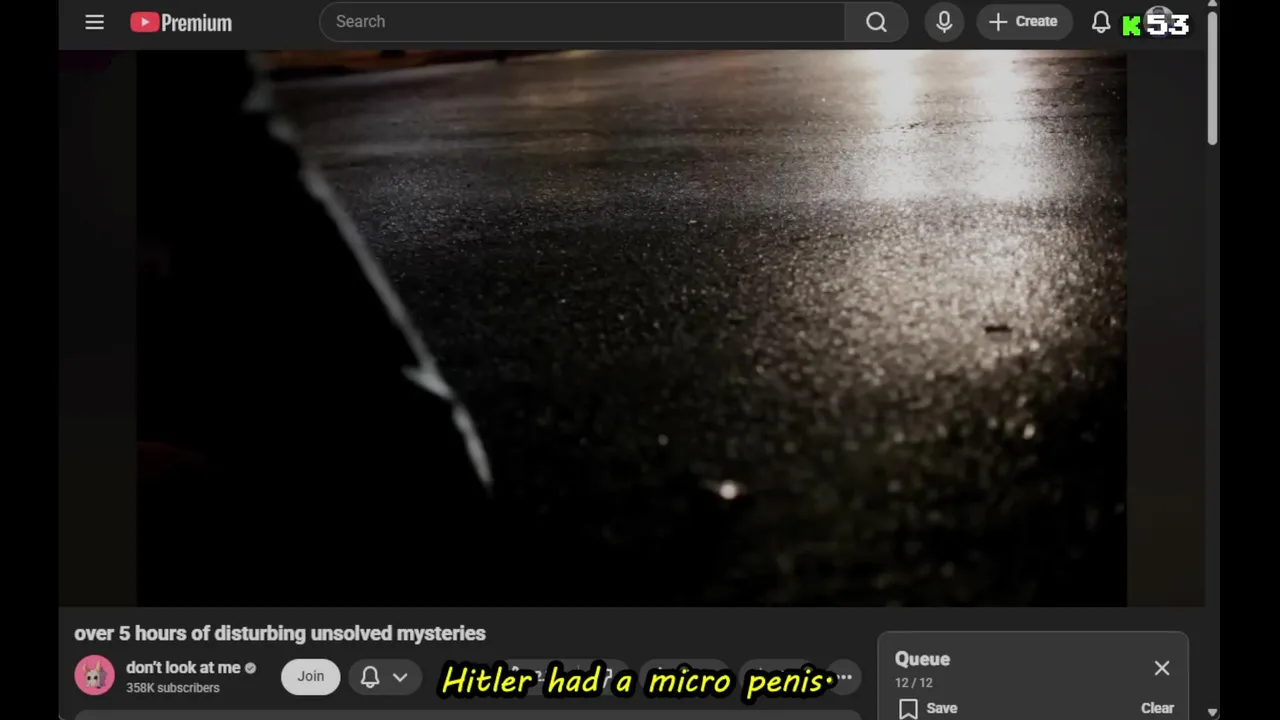
Task: Open the YouTube hamburger guide menu
Action: (94, 22)
